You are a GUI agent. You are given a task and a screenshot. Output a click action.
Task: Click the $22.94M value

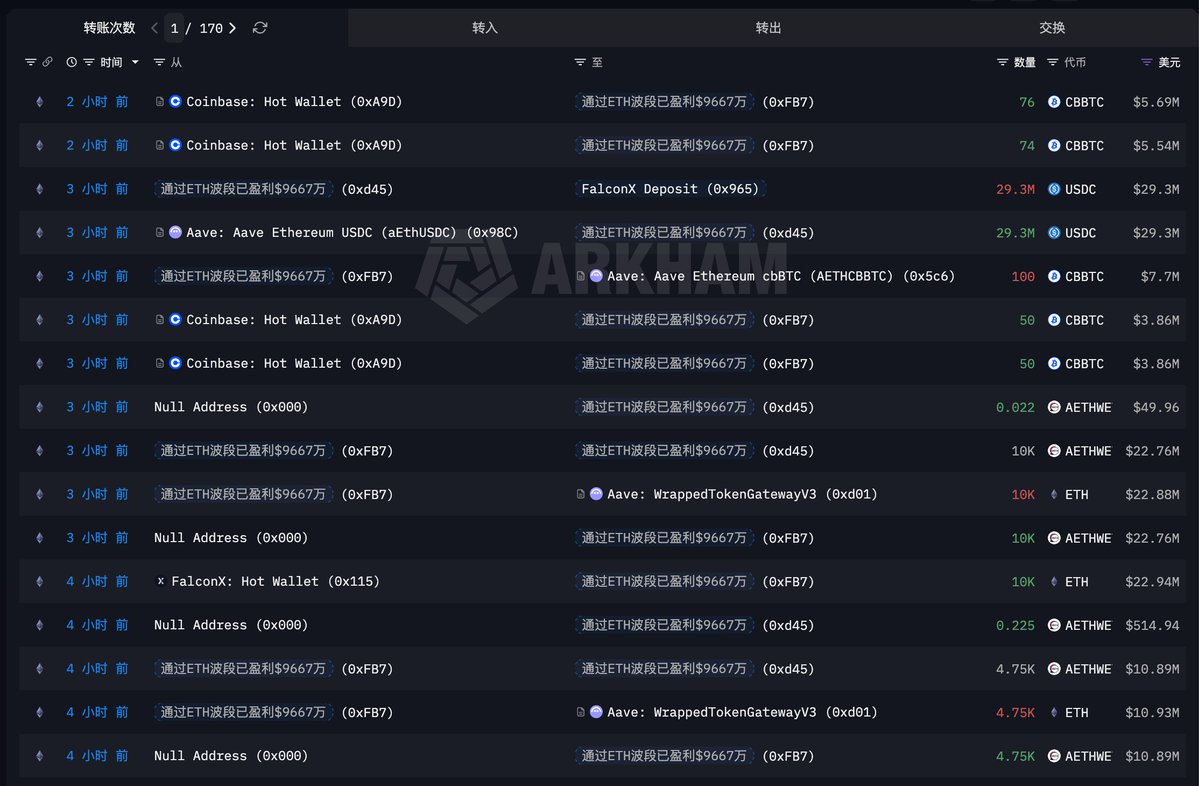pyautogui.click(x=1152, y=582)
